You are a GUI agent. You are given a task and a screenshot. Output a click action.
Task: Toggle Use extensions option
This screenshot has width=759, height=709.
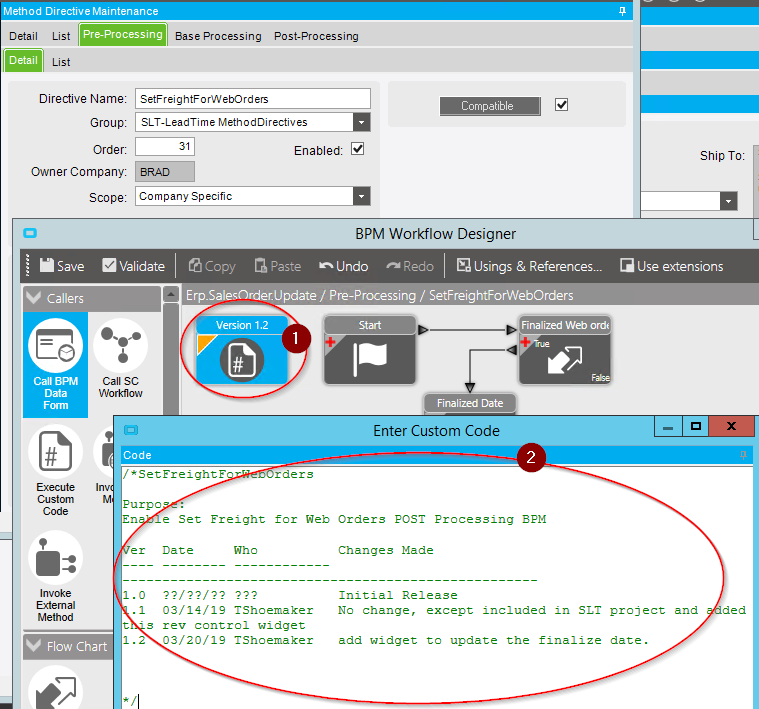[672, 266]
